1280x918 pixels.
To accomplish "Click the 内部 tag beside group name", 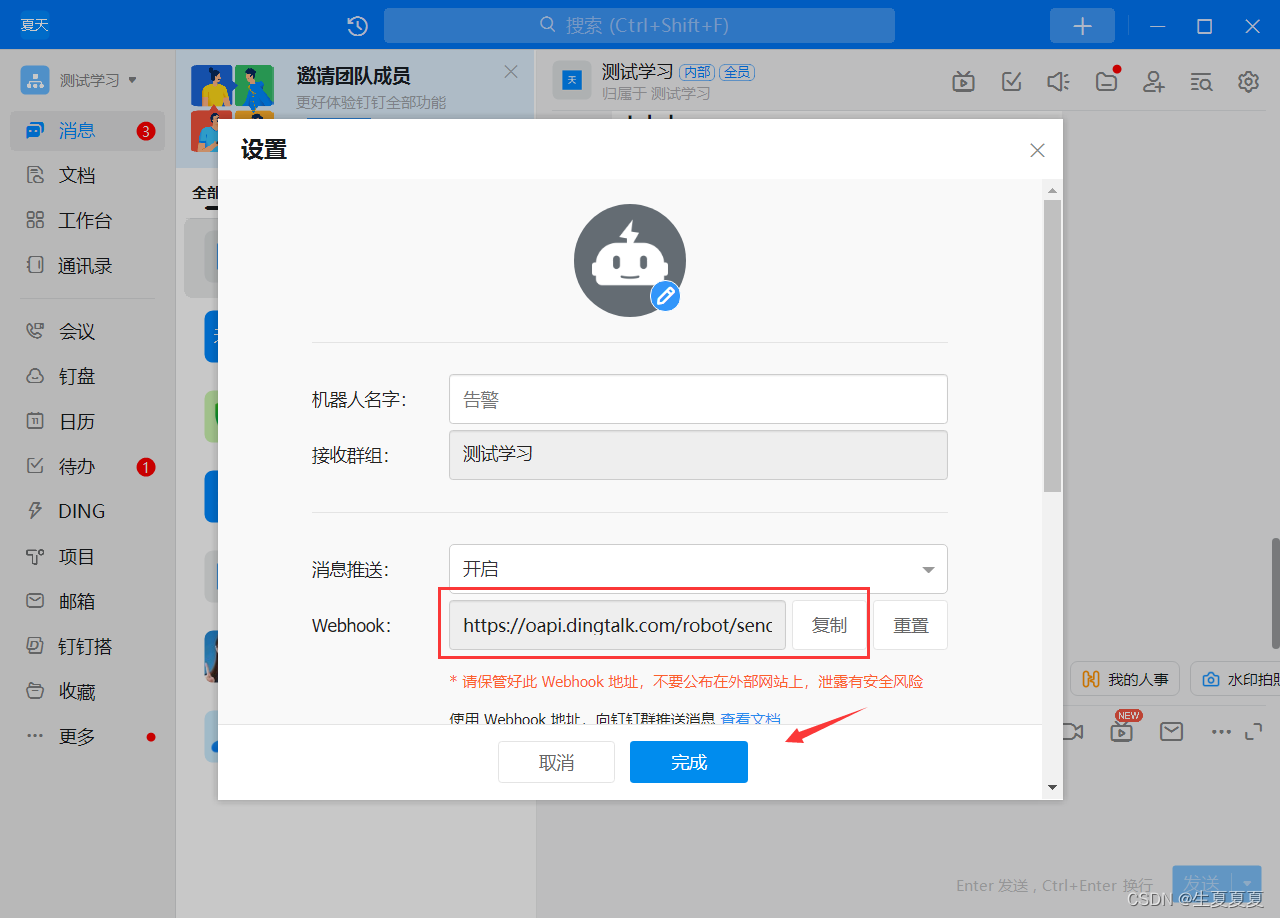I will pos(697,72).
